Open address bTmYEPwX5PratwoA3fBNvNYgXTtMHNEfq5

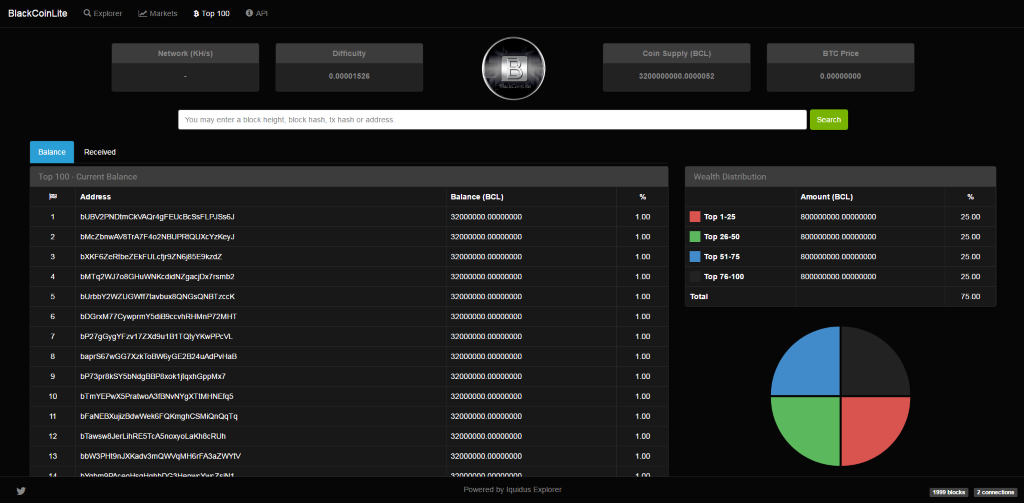click(x=157, y=397)
